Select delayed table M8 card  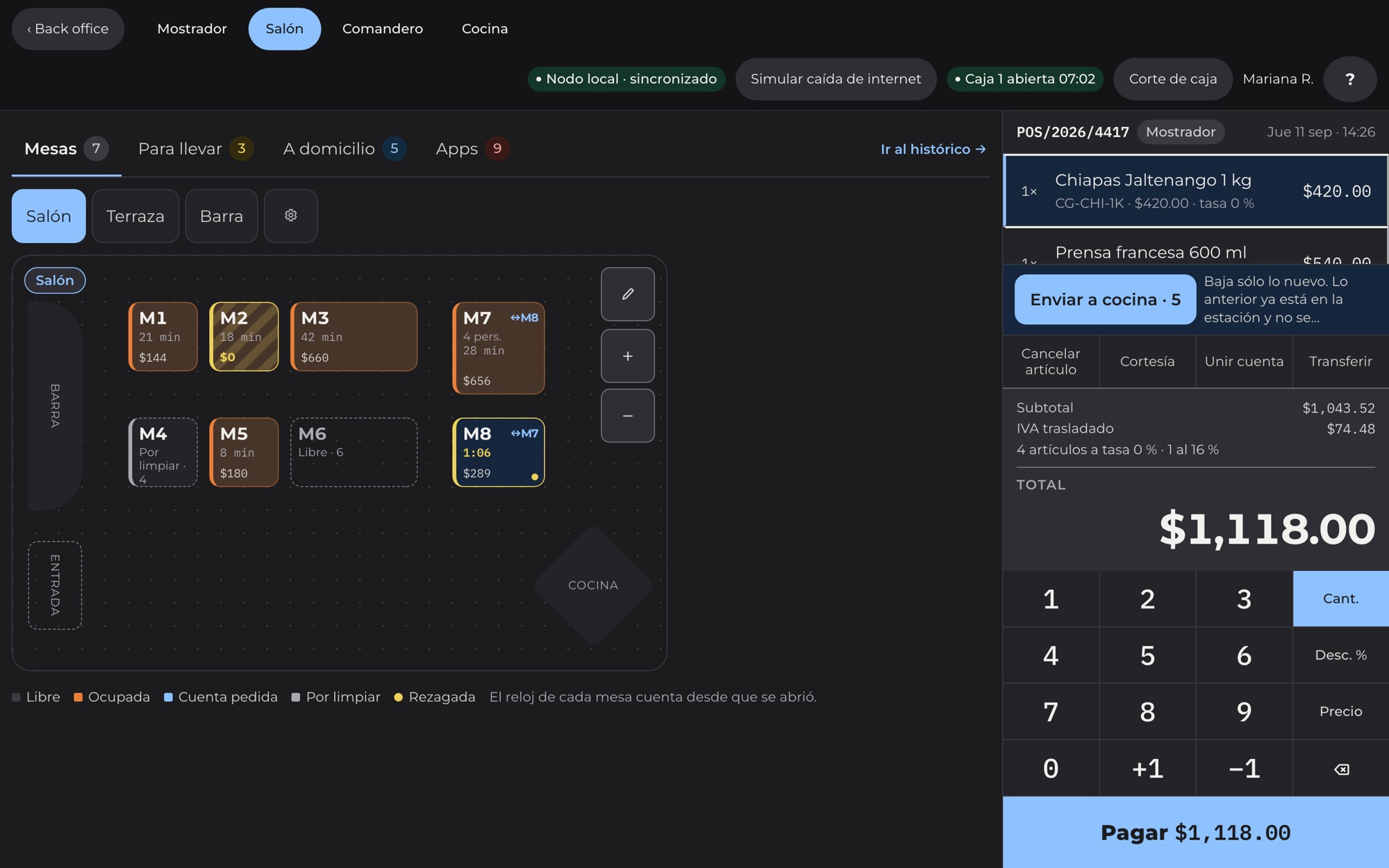[x=499, y=452]
